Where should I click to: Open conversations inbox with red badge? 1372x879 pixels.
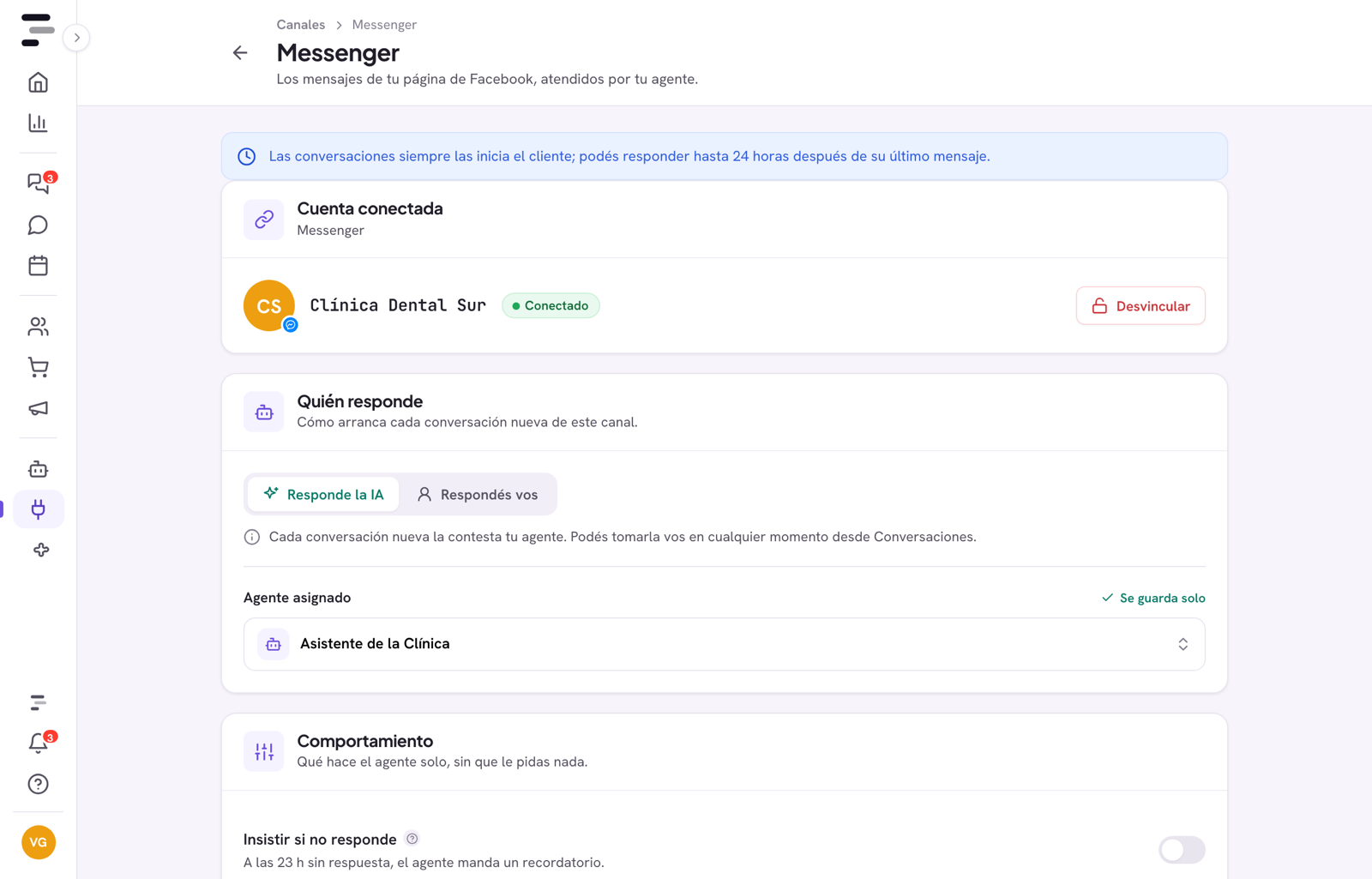[38, 183]
